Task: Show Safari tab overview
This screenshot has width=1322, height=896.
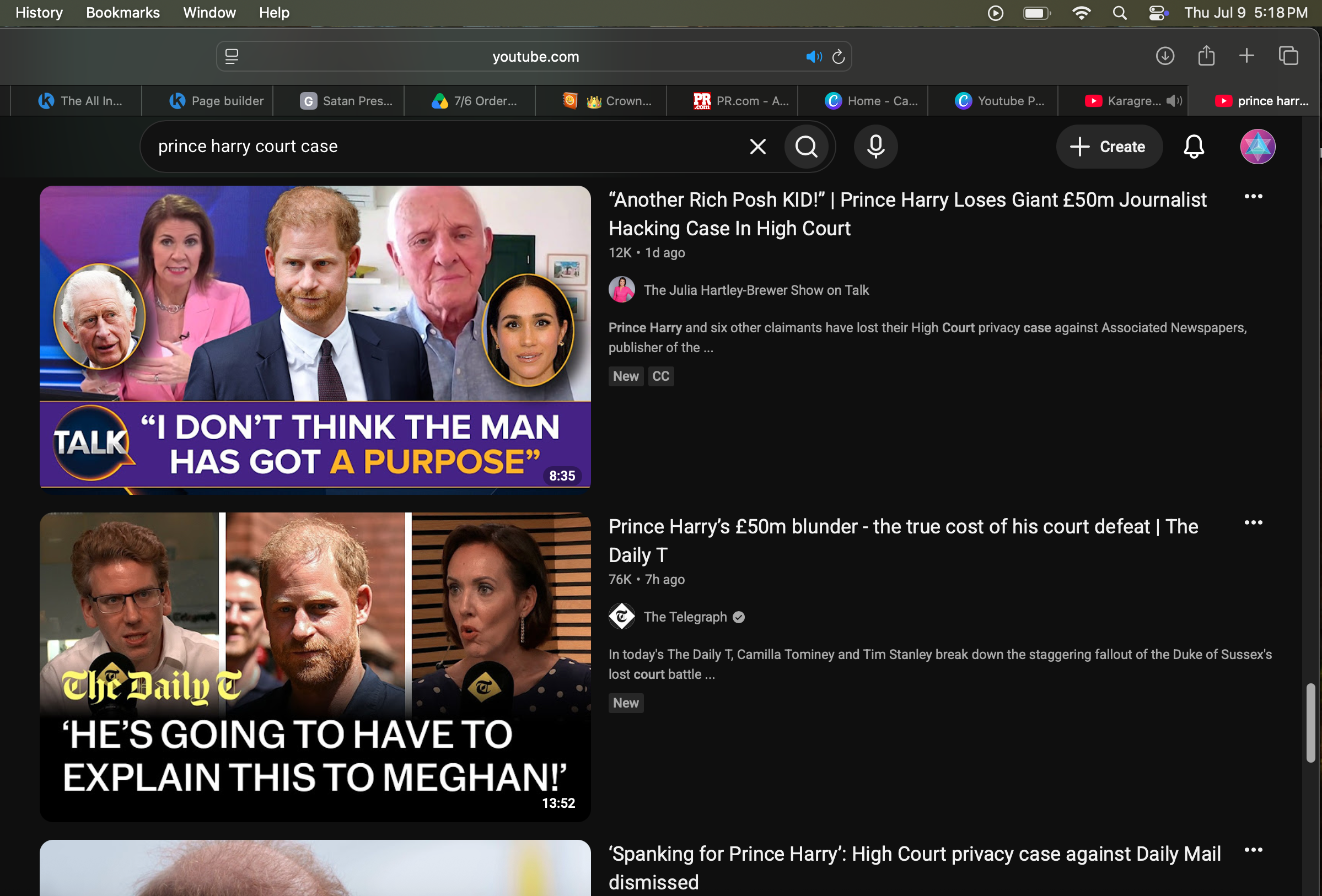Action: 1288,56
